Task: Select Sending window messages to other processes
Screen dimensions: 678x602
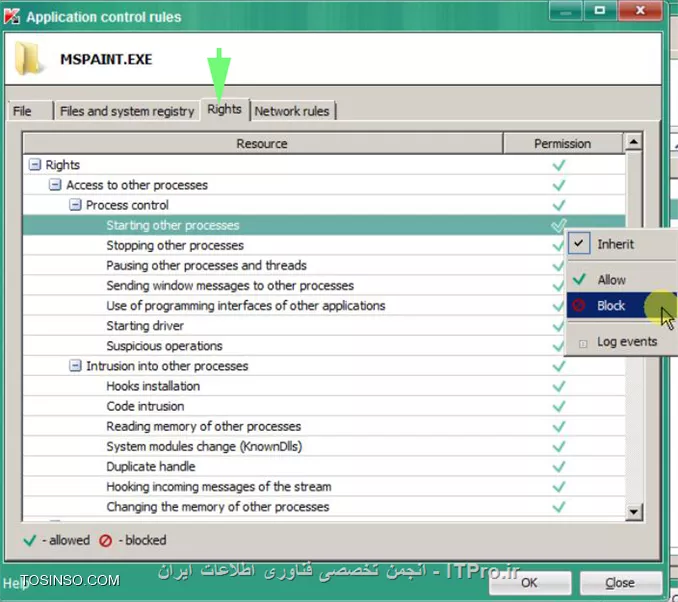Action: click(294, 285)
